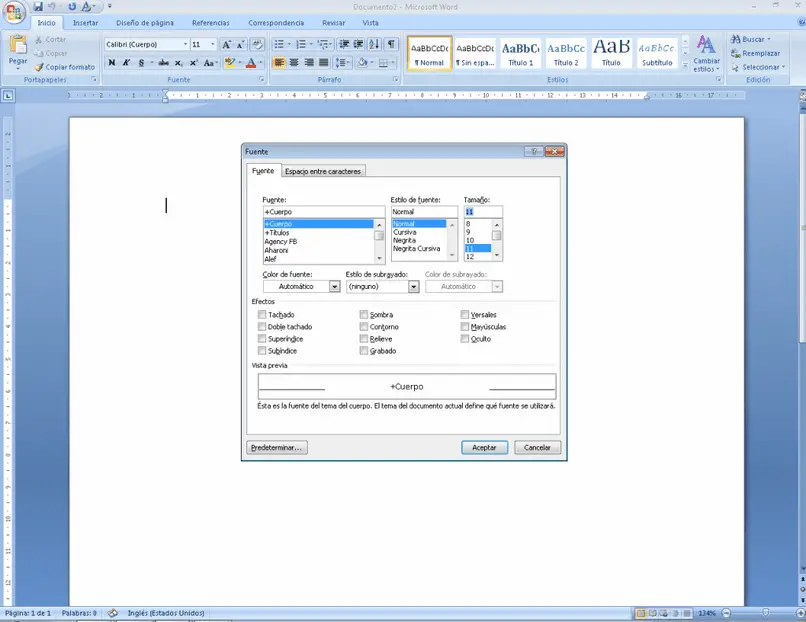This screenshot has width=806, height=622.
Task: Apply subscript formatting in ribbon
Action: (x=178, y=63)
